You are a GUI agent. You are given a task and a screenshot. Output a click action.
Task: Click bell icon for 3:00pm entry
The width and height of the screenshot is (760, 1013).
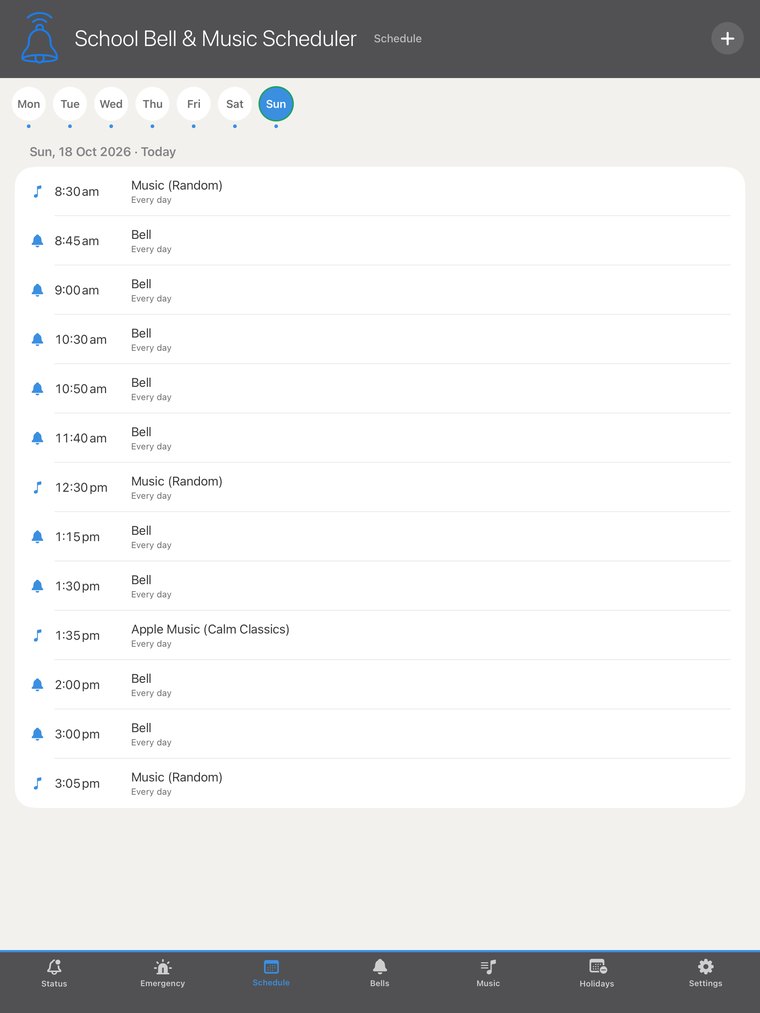(37, 734)
